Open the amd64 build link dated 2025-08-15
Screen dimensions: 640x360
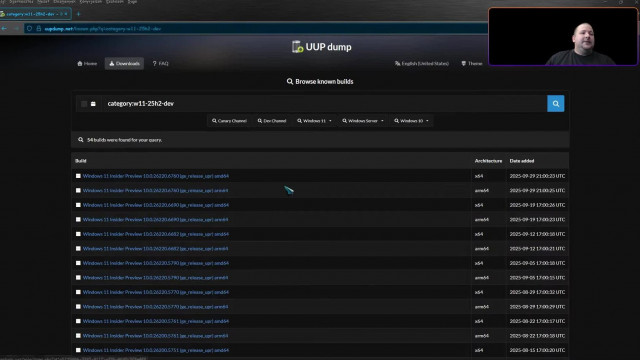[156, 350]
